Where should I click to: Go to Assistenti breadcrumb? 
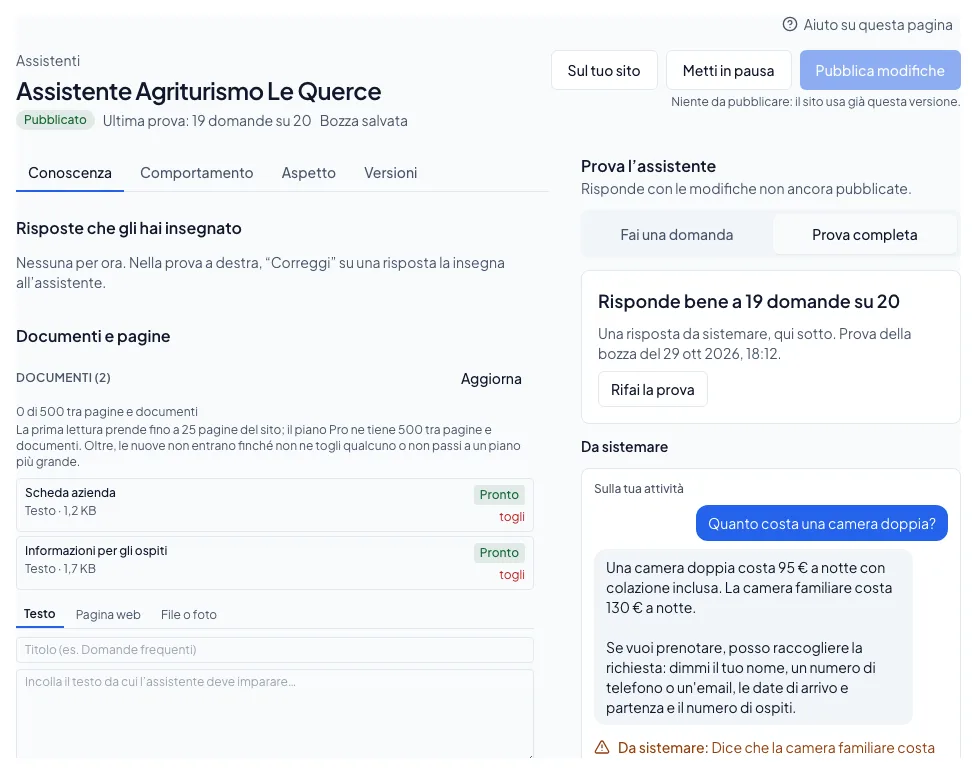(48, 60)
